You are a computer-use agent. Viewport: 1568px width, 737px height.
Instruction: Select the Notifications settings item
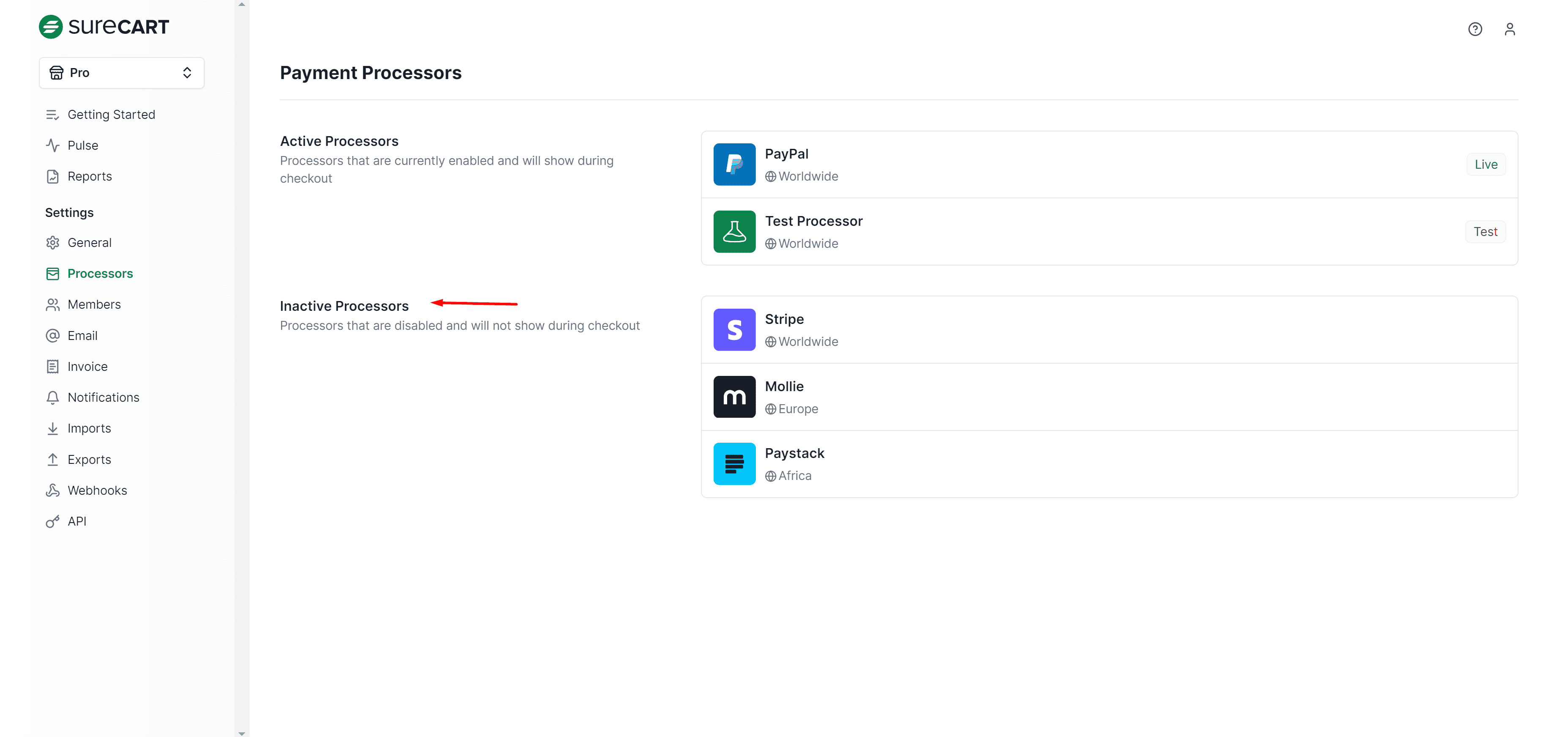pyautogui.click(x=103, y=397)
